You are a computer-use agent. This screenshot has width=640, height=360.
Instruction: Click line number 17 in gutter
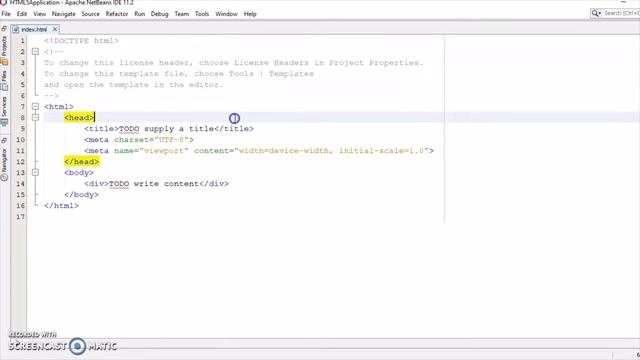point(20,217)
